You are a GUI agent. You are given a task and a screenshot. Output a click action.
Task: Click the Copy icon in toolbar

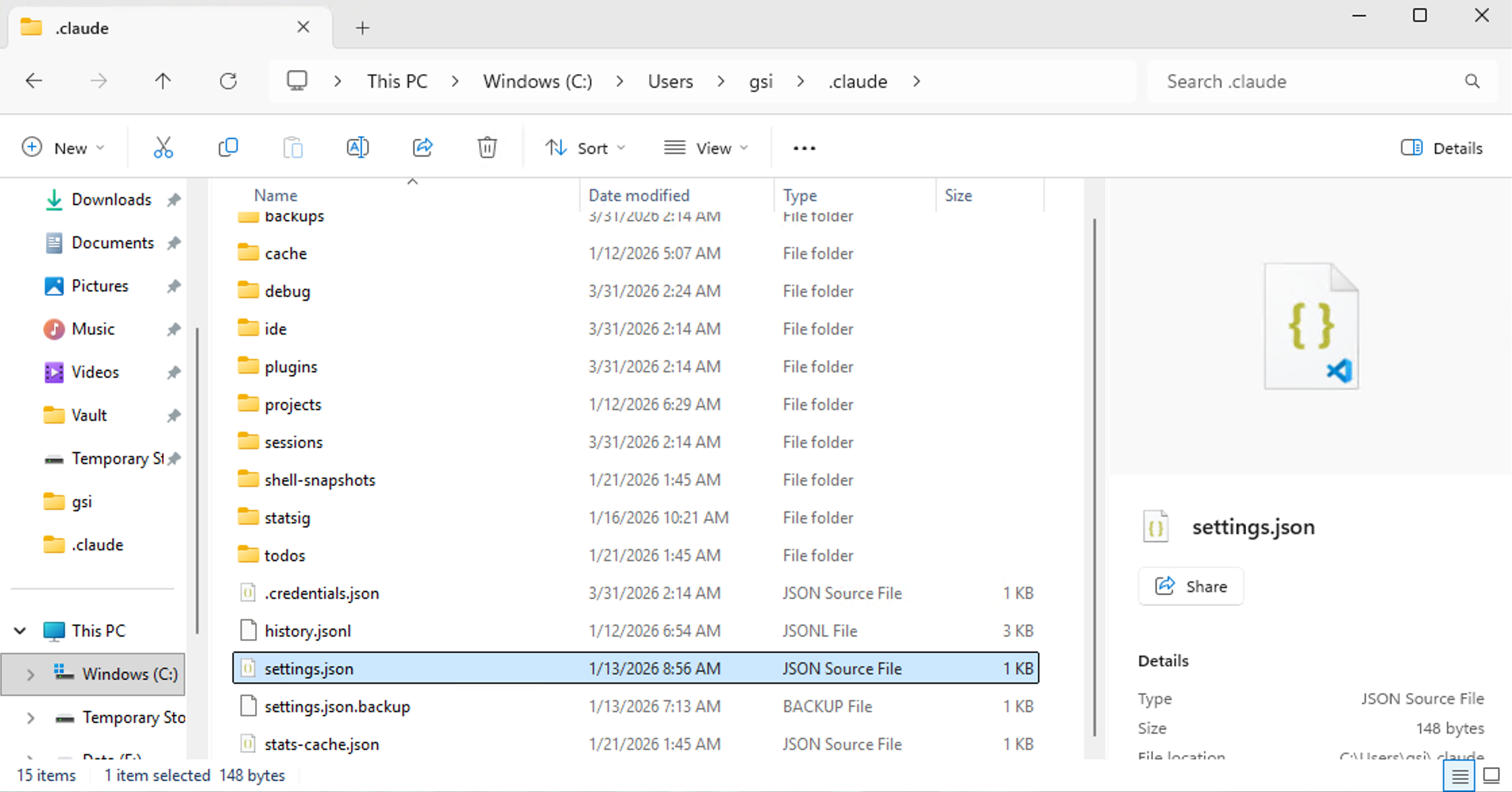click(228, 148)
